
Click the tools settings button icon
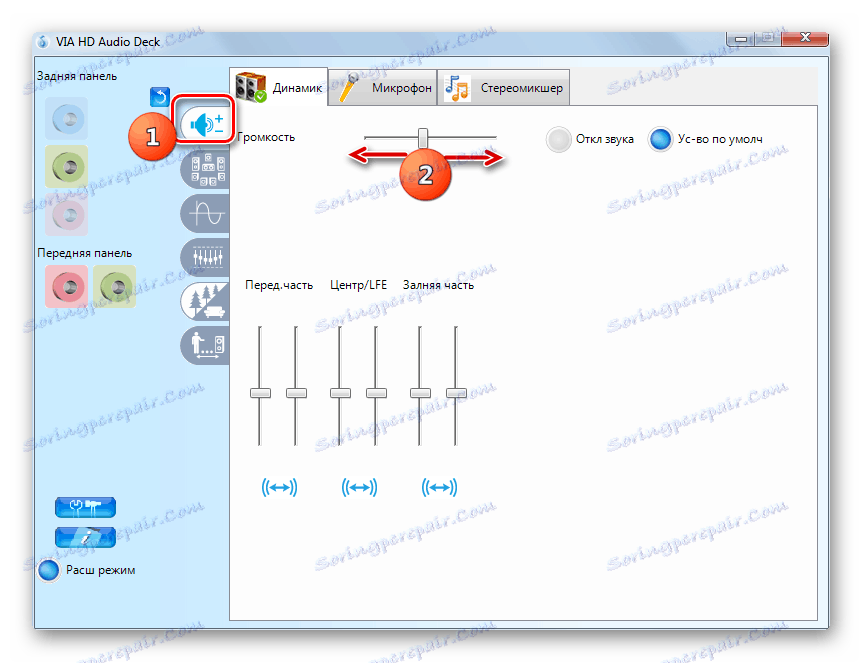85,507
